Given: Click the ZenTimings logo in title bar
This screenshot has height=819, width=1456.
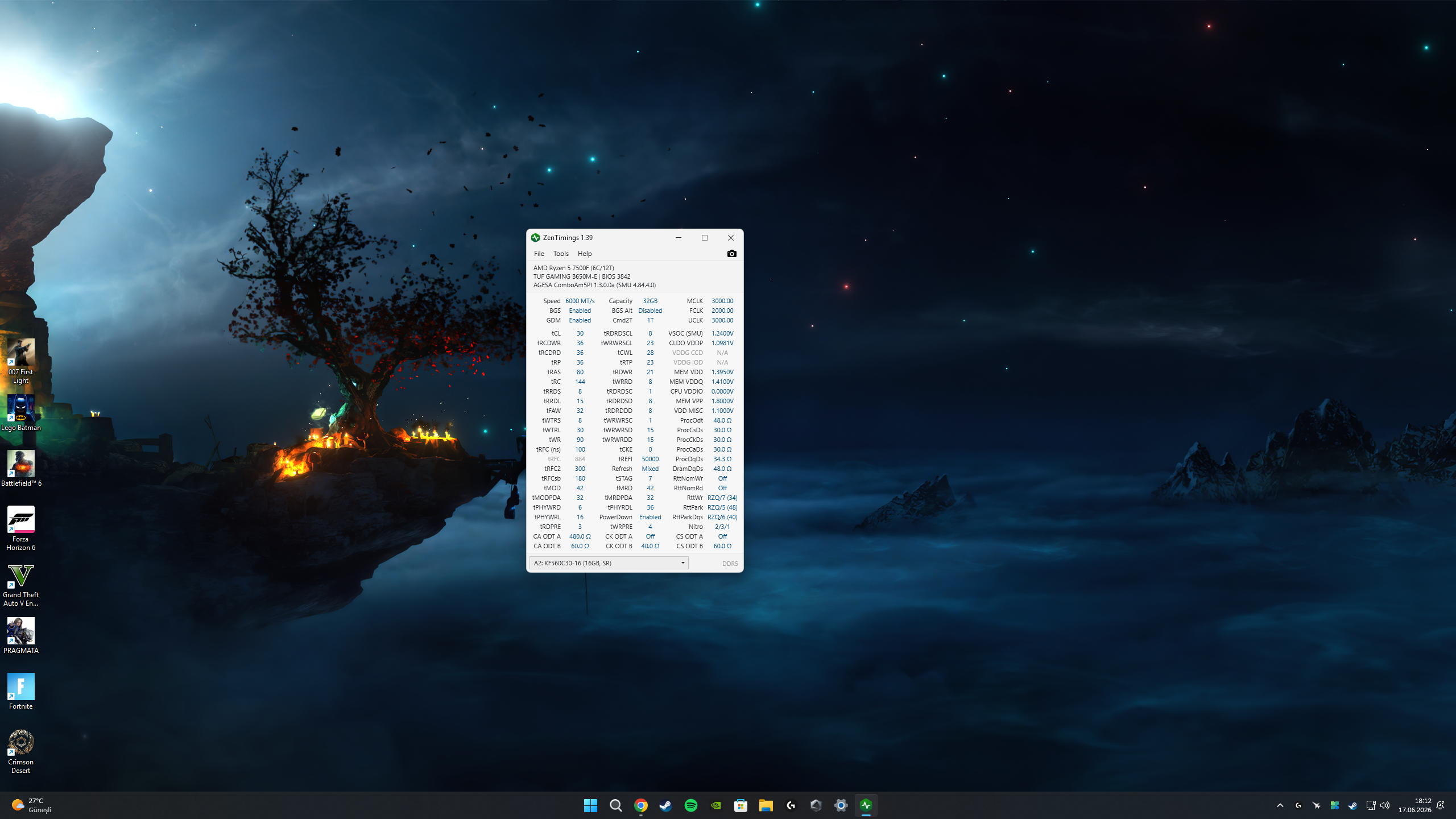Looking at the screenshot, I should pyautogui.click(x=535, y=238).
